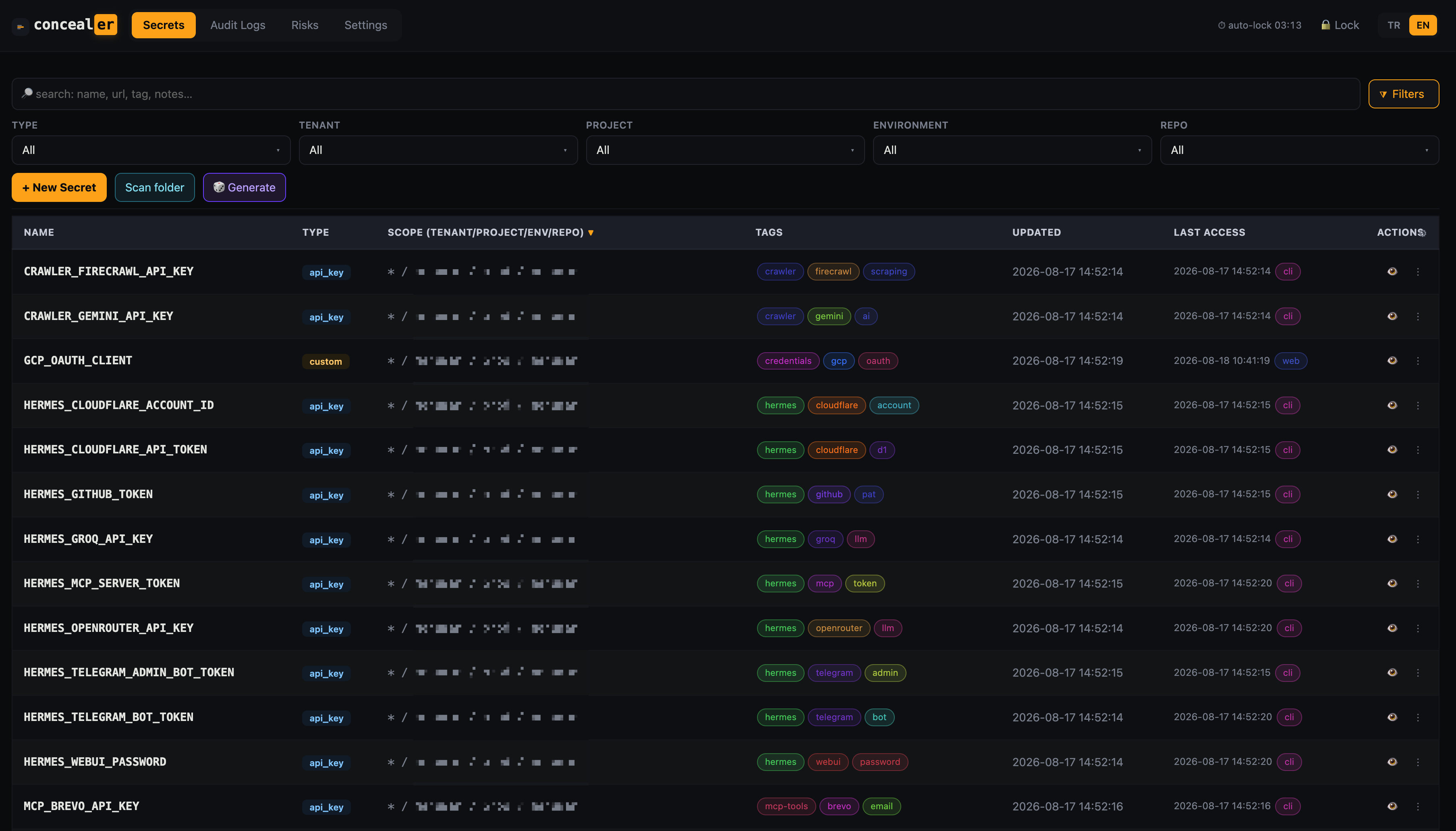Click the auto-lock timer
This screenshot has height=831, width=1456.
[1260, 25]
